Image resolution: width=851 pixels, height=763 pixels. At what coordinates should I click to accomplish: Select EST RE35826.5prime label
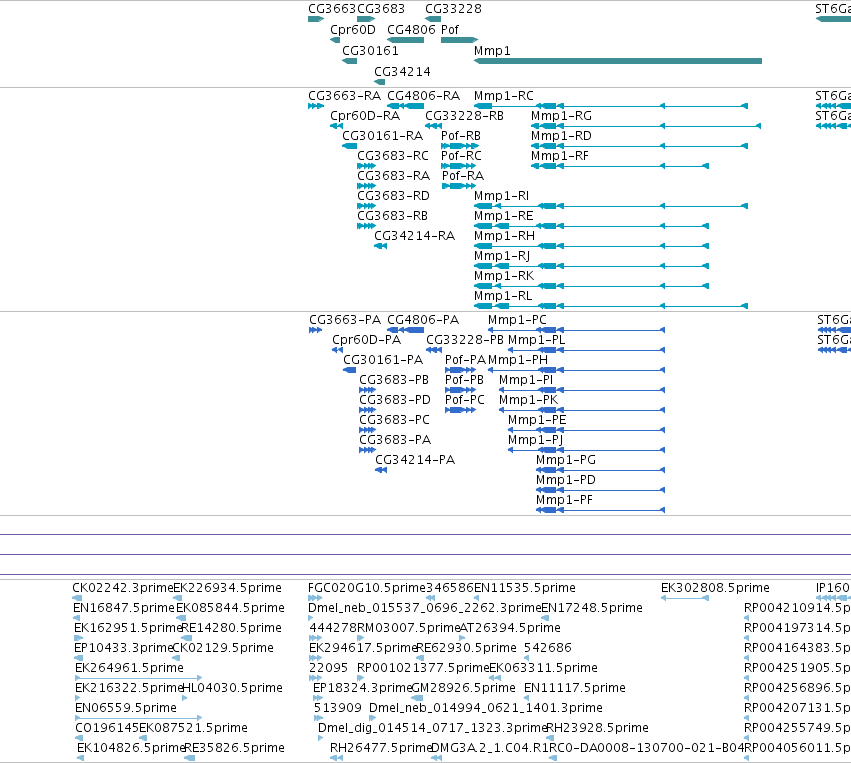point(234,748)
